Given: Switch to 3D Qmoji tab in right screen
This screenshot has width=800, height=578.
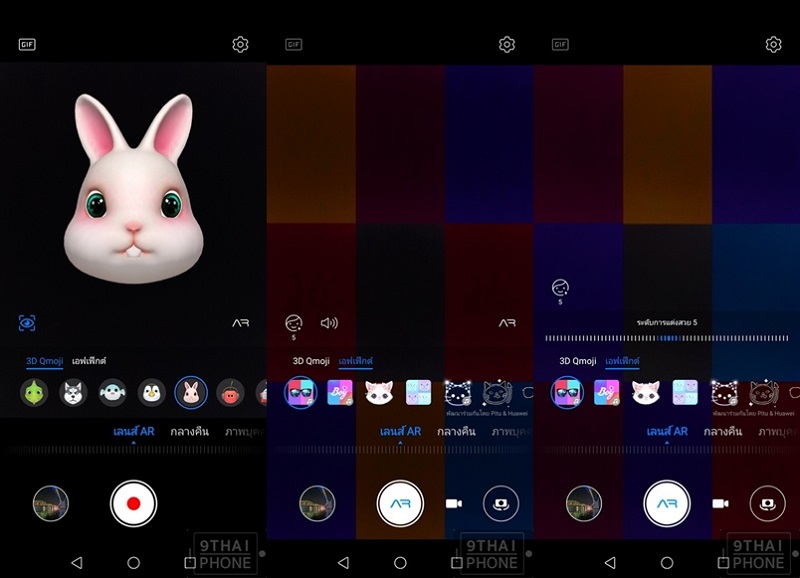Looking at the screenshot, I should (x=578, y=361).
